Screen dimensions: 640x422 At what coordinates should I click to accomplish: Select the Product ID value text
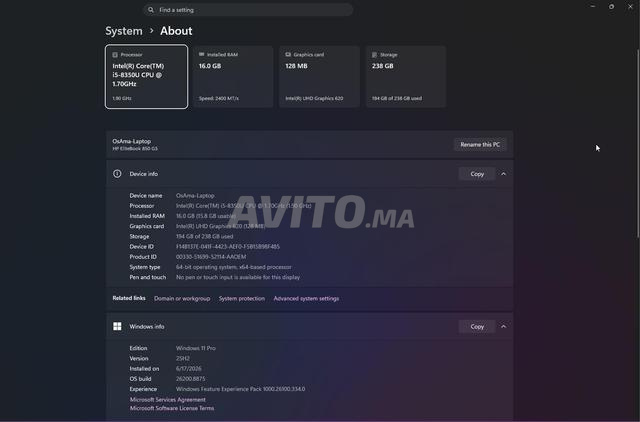[x=211, y=257]
